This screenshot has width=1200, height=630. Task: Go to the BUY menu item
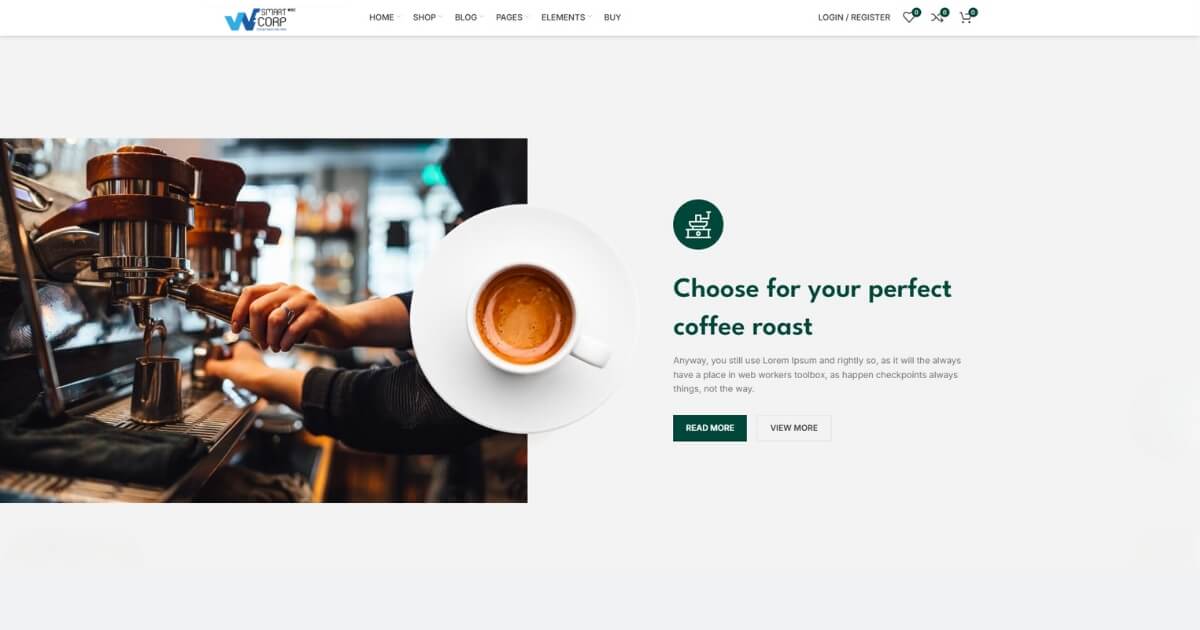612,18
